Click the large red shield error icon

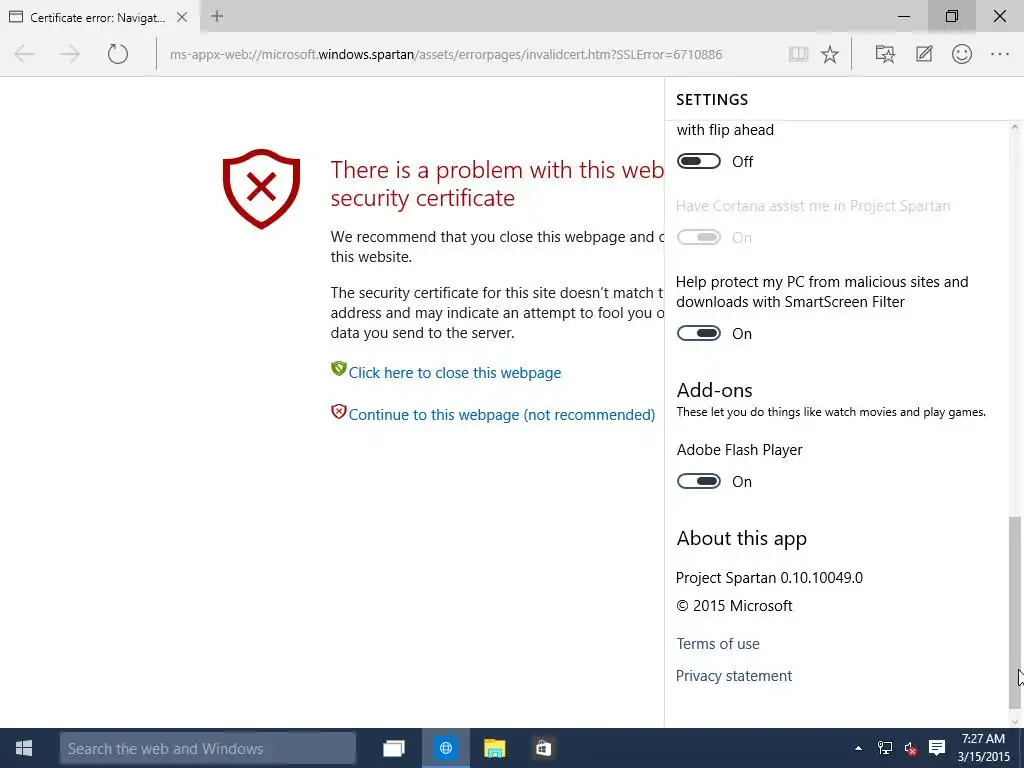pyautogui.click(x=261, y=189)
